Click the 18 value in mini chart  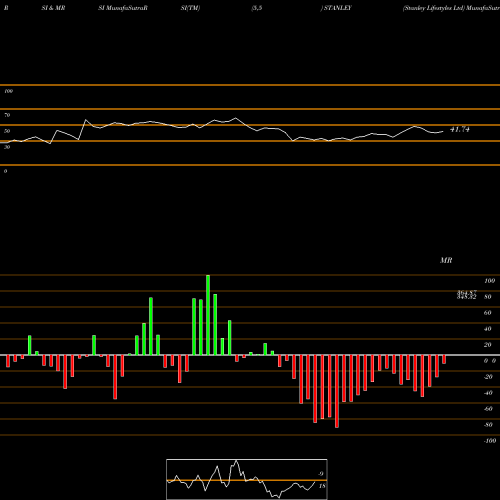coord(322,486)
